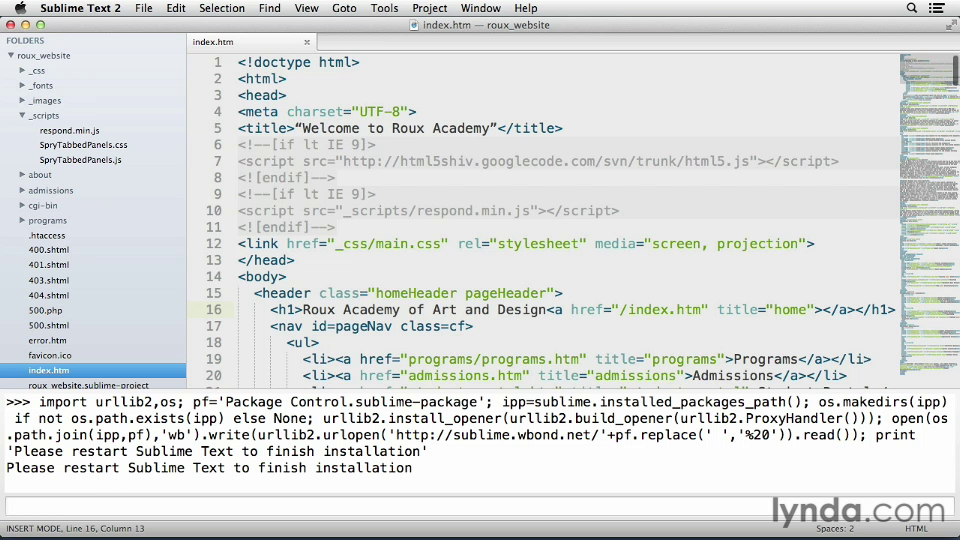This screenshot has width=960, height=540.
Task: Open the Project menu
Action: pyautogui.click(x=430, y=8)
